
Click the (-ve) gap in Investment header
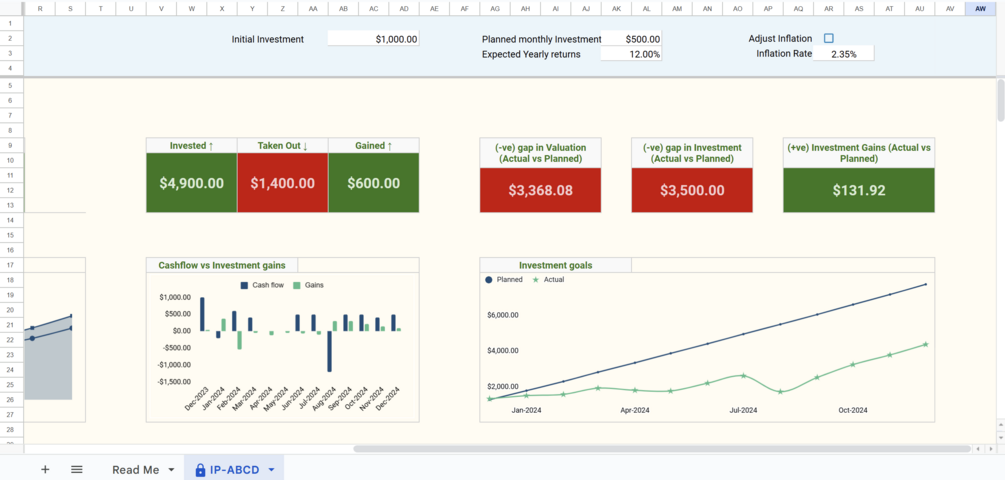[692, 153]
